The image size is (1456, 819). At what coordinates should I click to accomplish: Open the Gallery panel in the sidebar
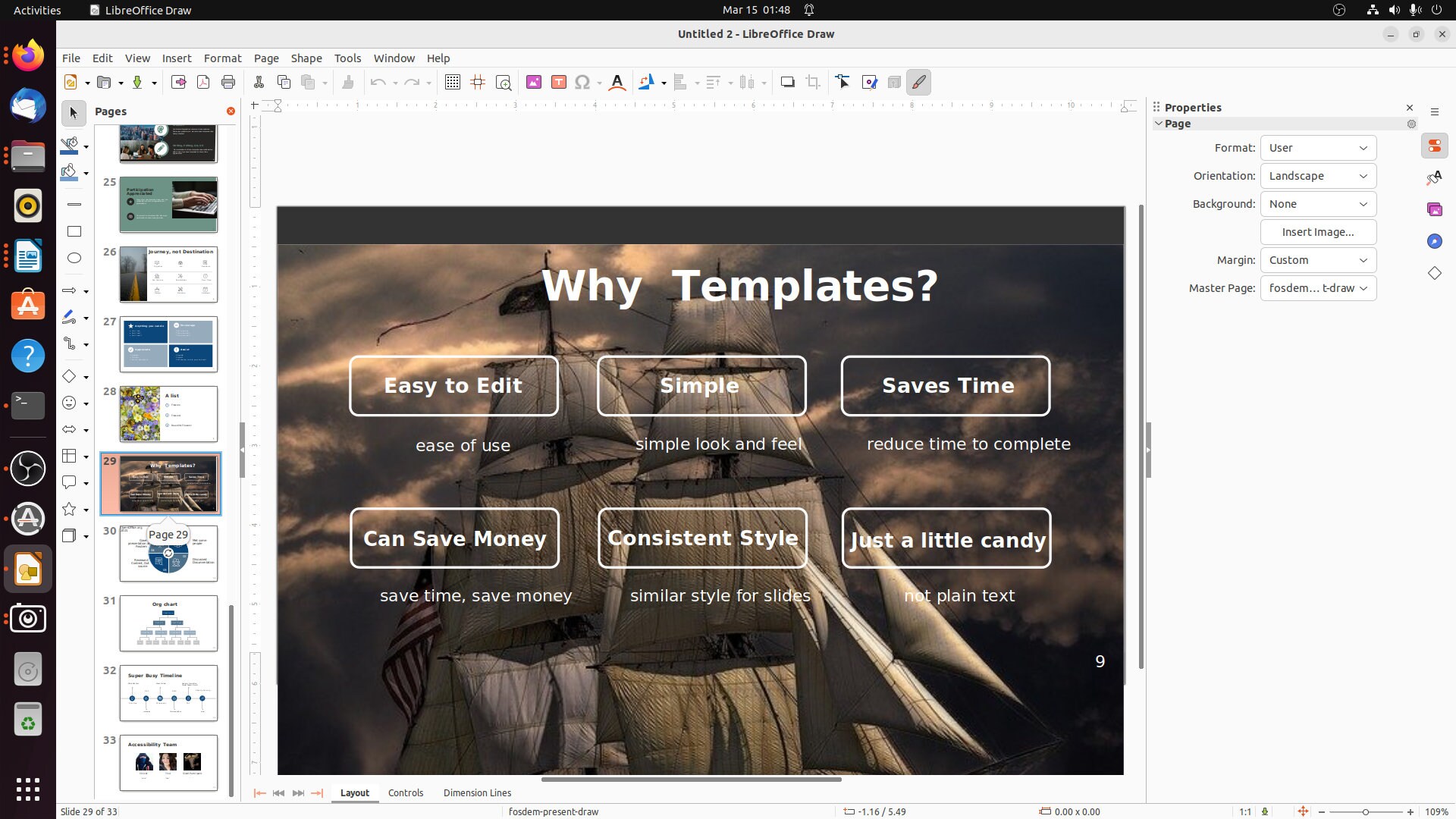pos(1435,209)
